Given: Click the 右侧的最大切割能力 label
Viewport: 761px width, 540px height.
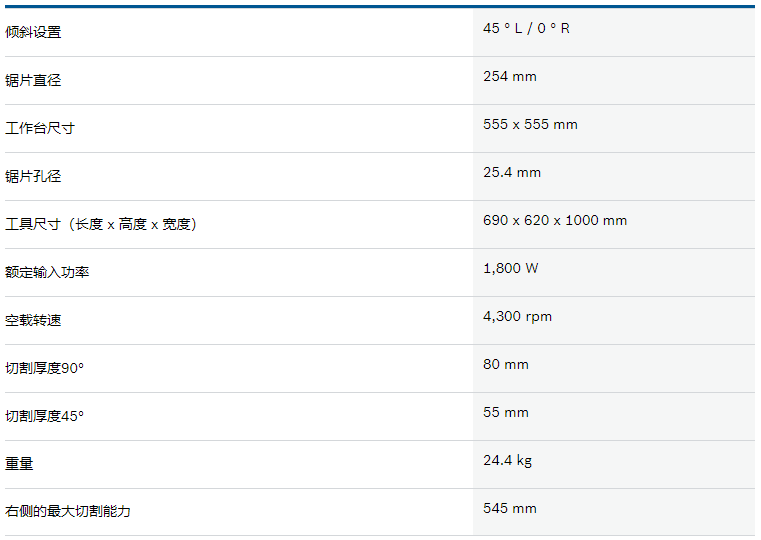Looking at the screenshot, I should 68,511.
